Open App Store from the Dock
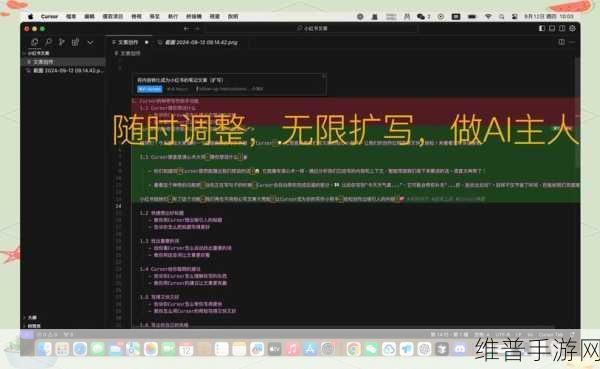Image resolution: width=600 pixels, height=369 pixels. coord(310,349)
